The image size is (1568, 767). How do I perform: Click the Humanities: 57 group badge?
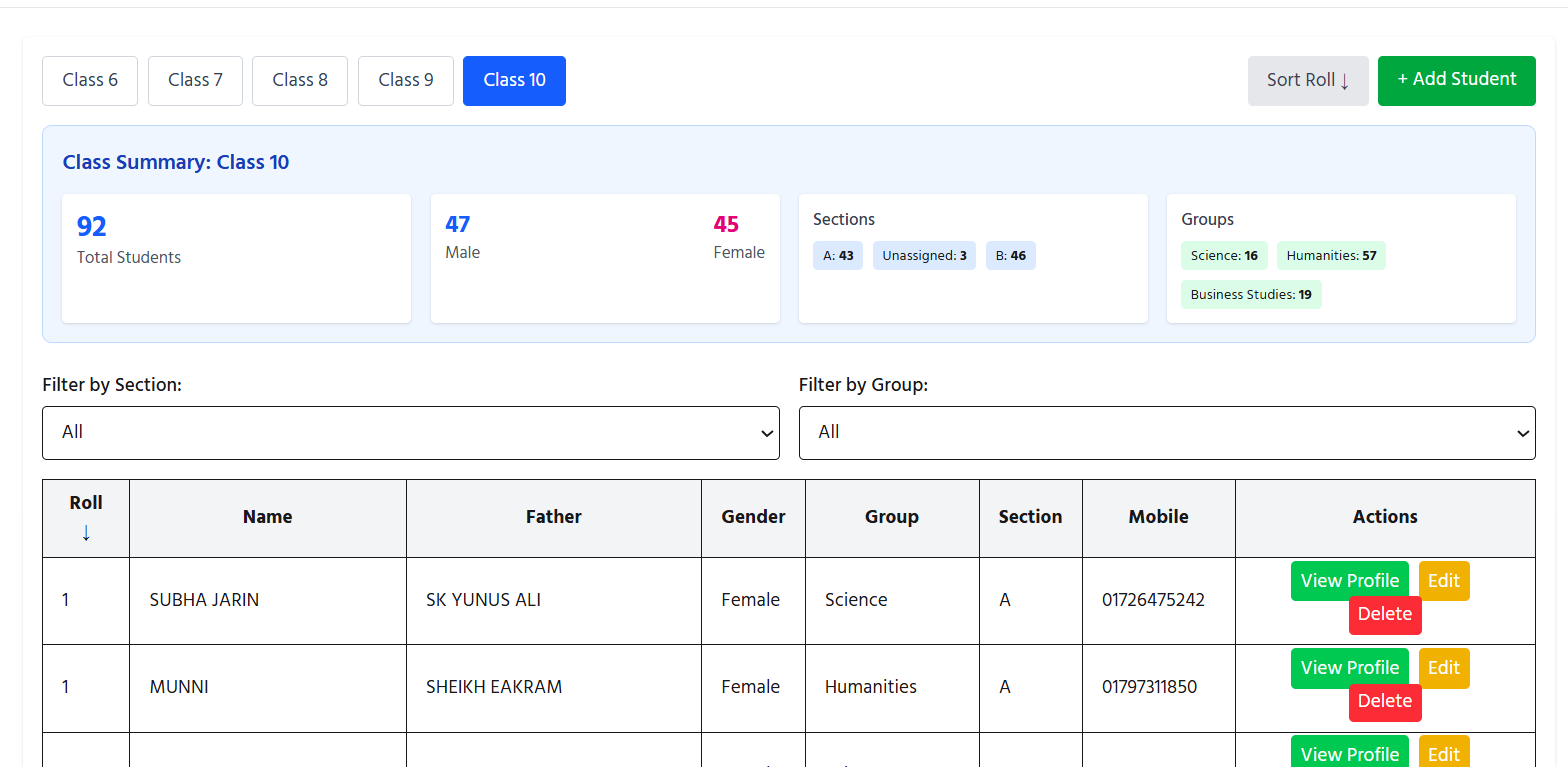(1331, 256)
